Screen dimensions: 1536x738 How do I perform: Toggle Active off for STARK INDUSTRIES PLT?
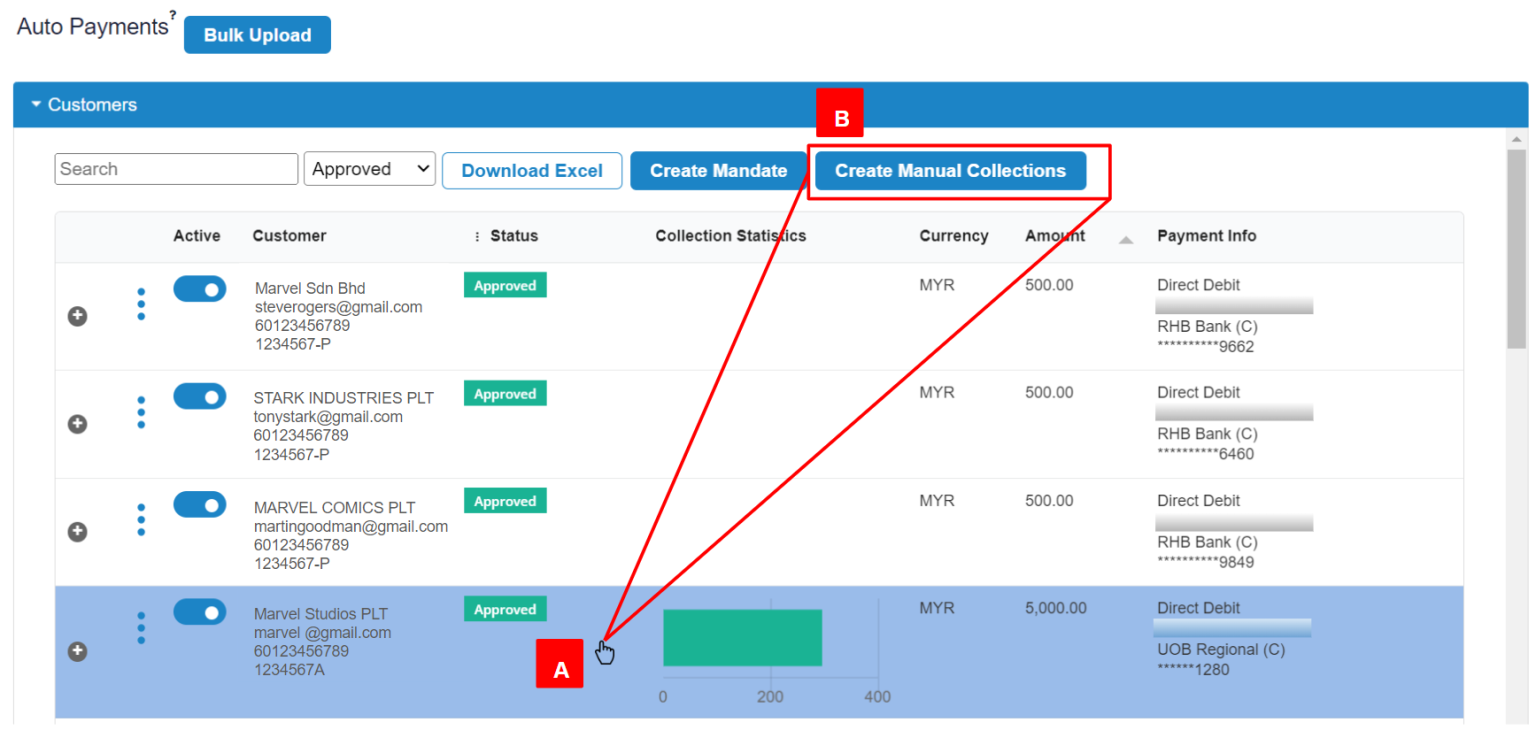coord(199,396)
